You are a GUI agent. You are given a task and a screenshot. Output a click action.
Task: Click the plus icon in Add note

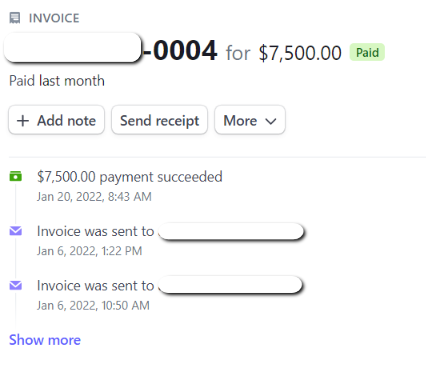tap(23, 121)
